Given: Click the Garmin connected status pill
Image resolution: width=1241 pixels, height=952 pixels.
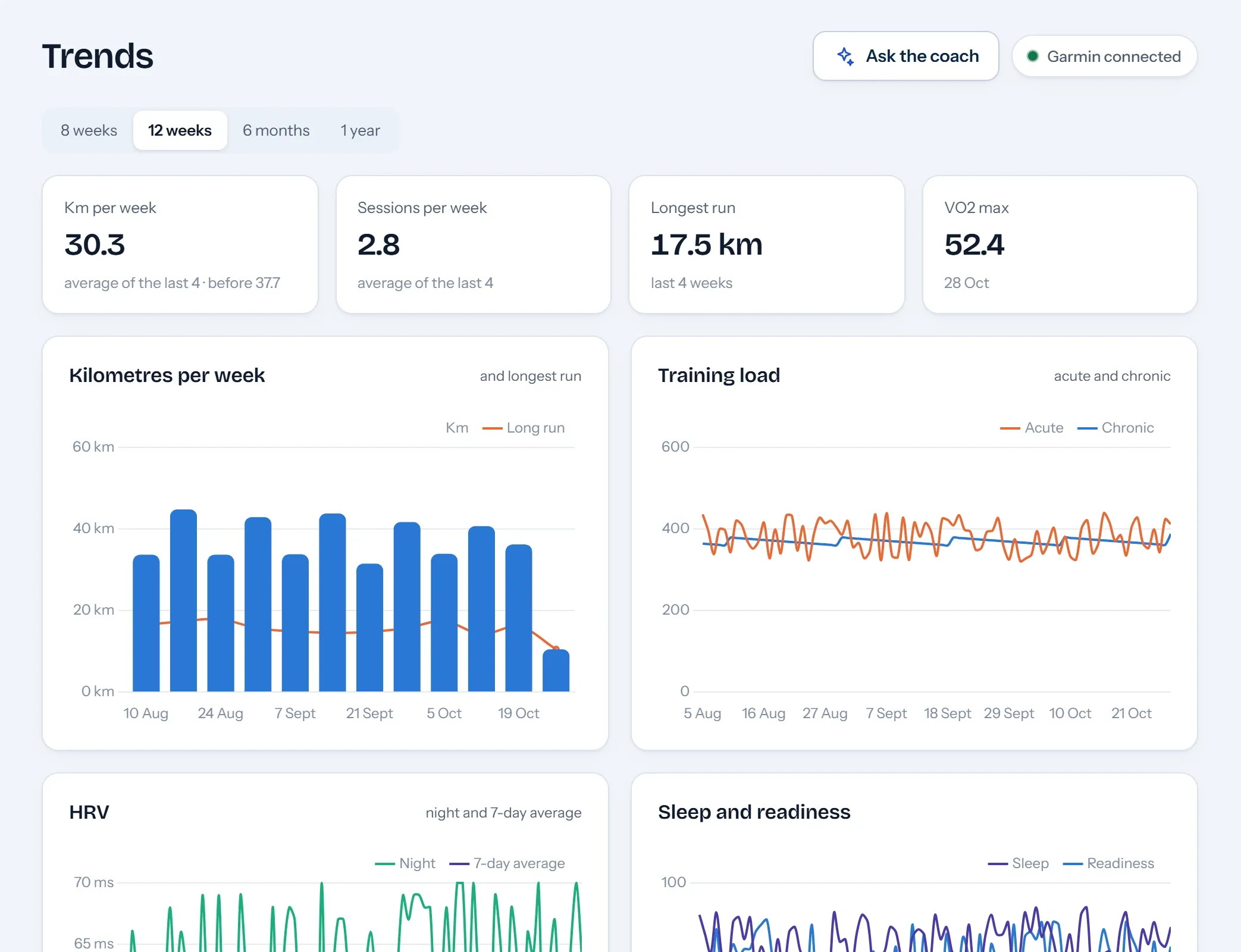Looking at the screenshot, I should coord(1104,56).
